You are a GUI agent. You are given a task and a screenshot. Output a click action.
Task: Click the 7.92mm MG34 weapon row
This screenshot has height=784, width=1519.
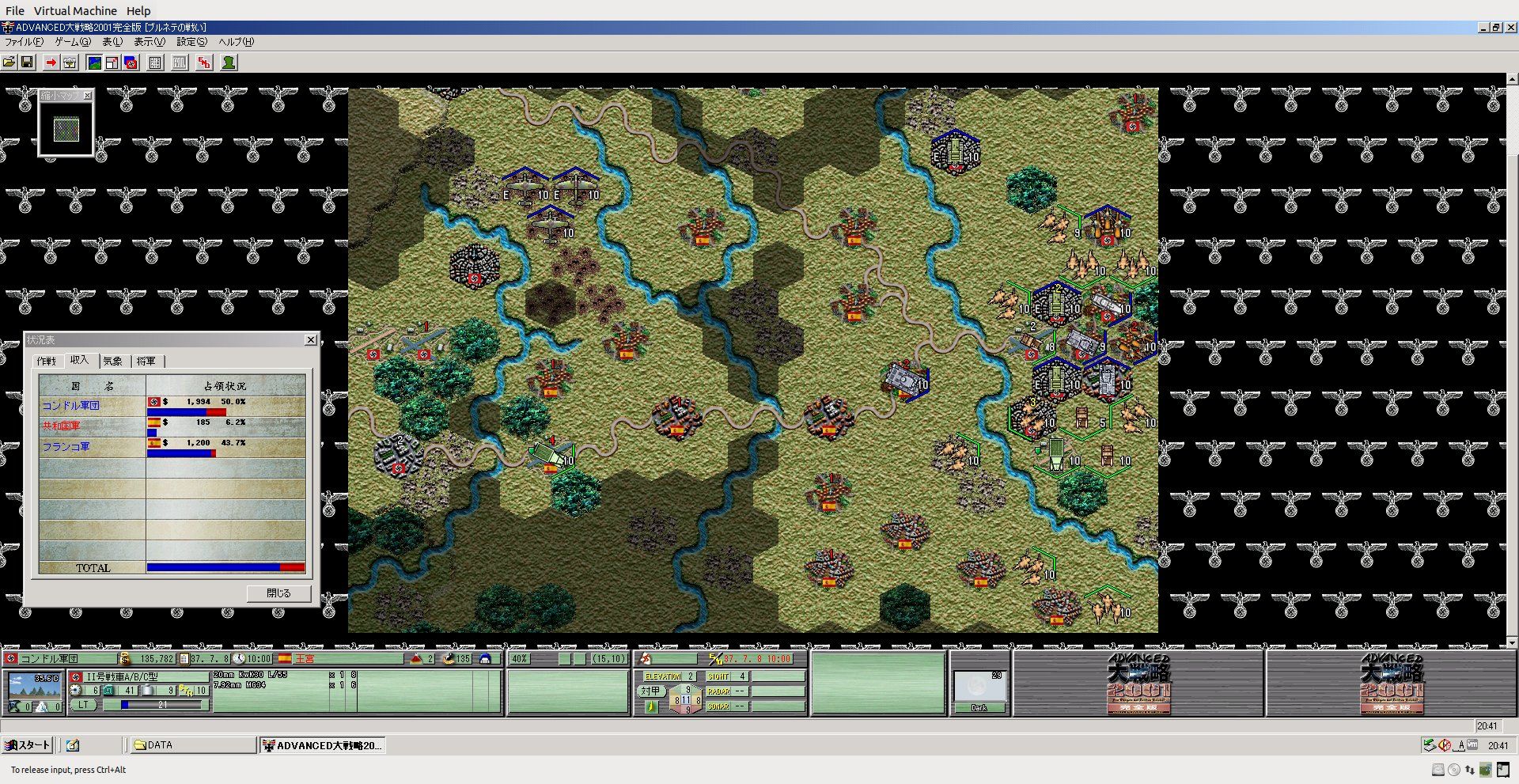pyautogui.click(x=286, y=685)
